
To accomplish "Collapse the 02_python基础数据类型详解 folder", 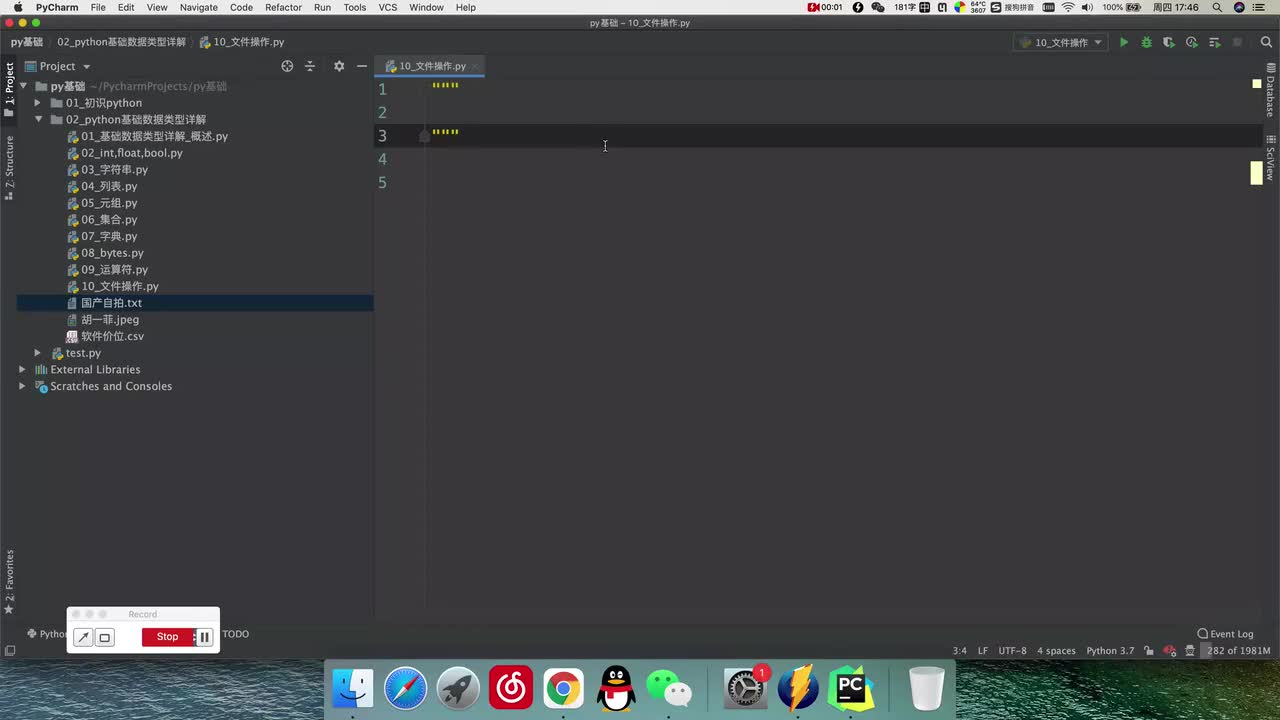I will [x=38, y=120].
